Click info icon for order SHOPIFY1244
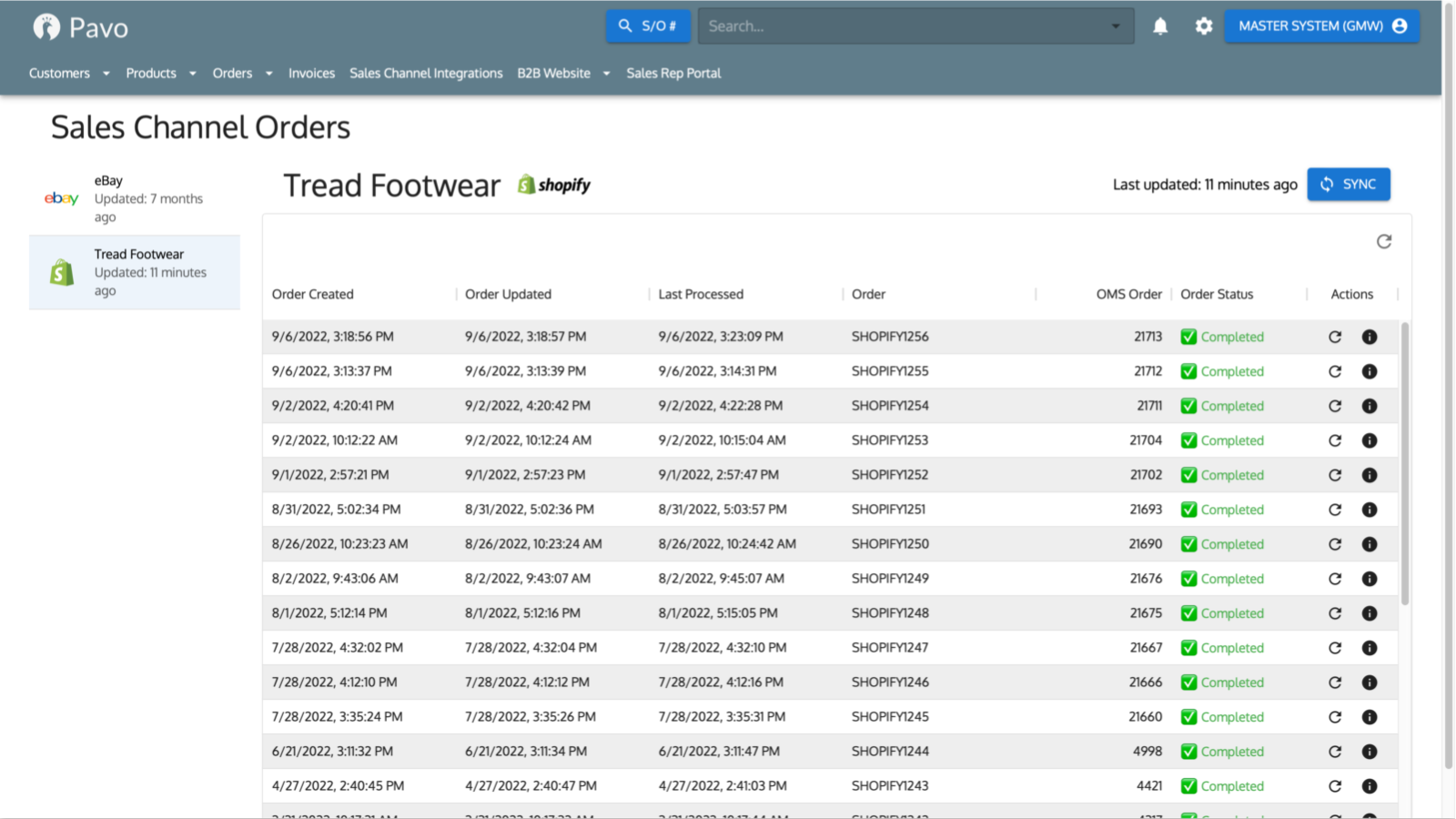Image resolution: width=1456 pixels, height=819 pixels. coord(1370,752)
